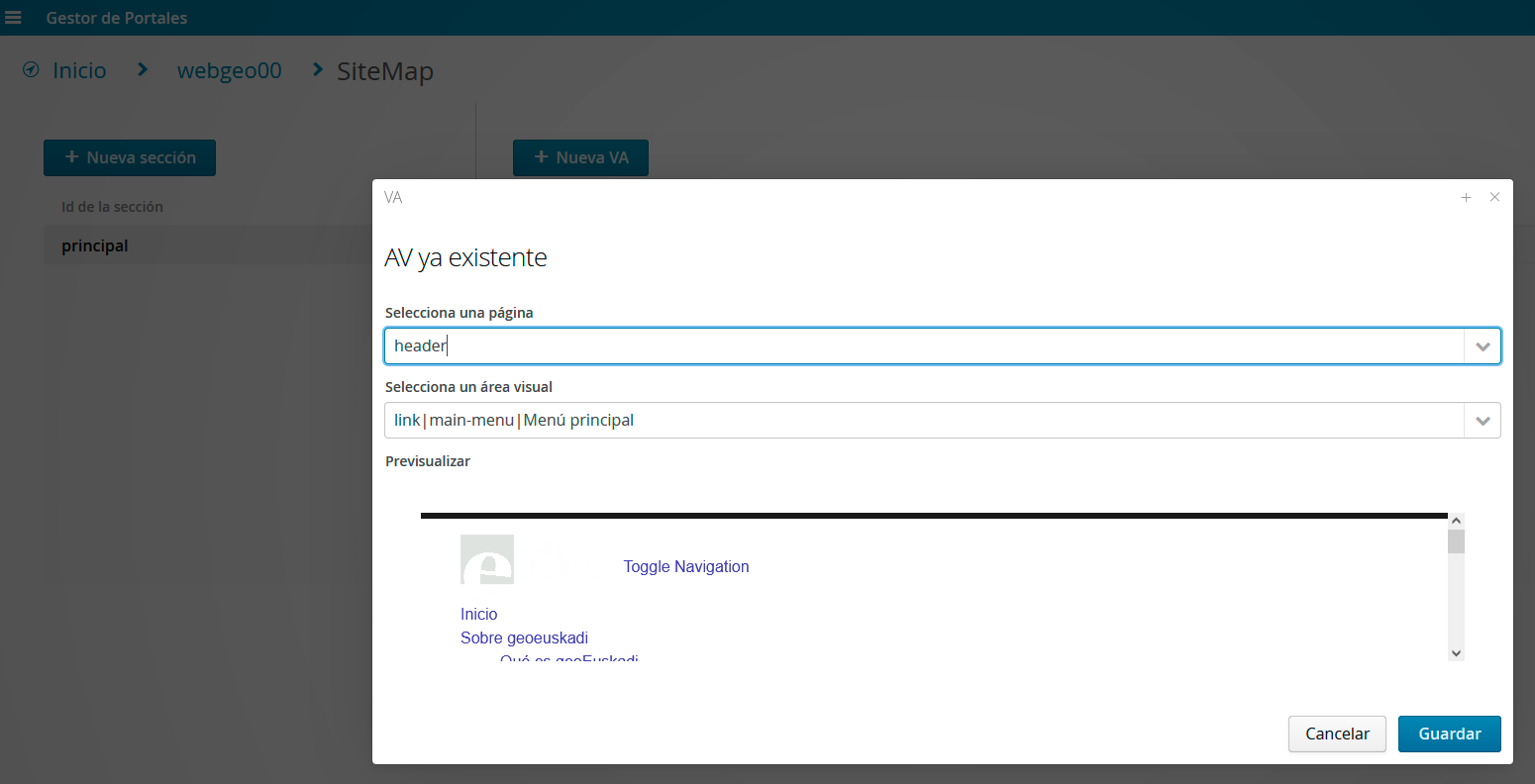The height and width of the screenshot is (784, 1535).
Task: Open Sobre geoeuskadi link in preview
Action: click(x=524, y=637)
